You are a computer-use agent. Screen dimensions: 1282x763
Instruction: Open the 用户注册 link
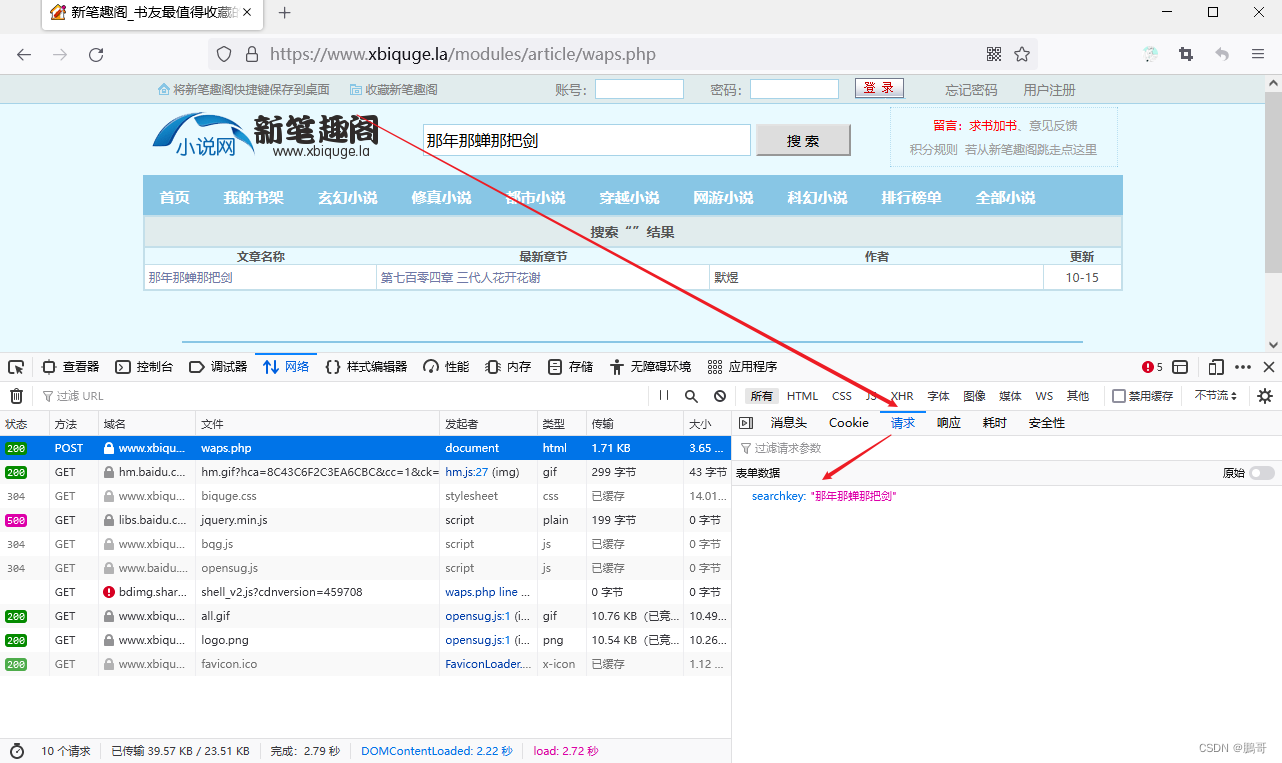click(1049, 90)
